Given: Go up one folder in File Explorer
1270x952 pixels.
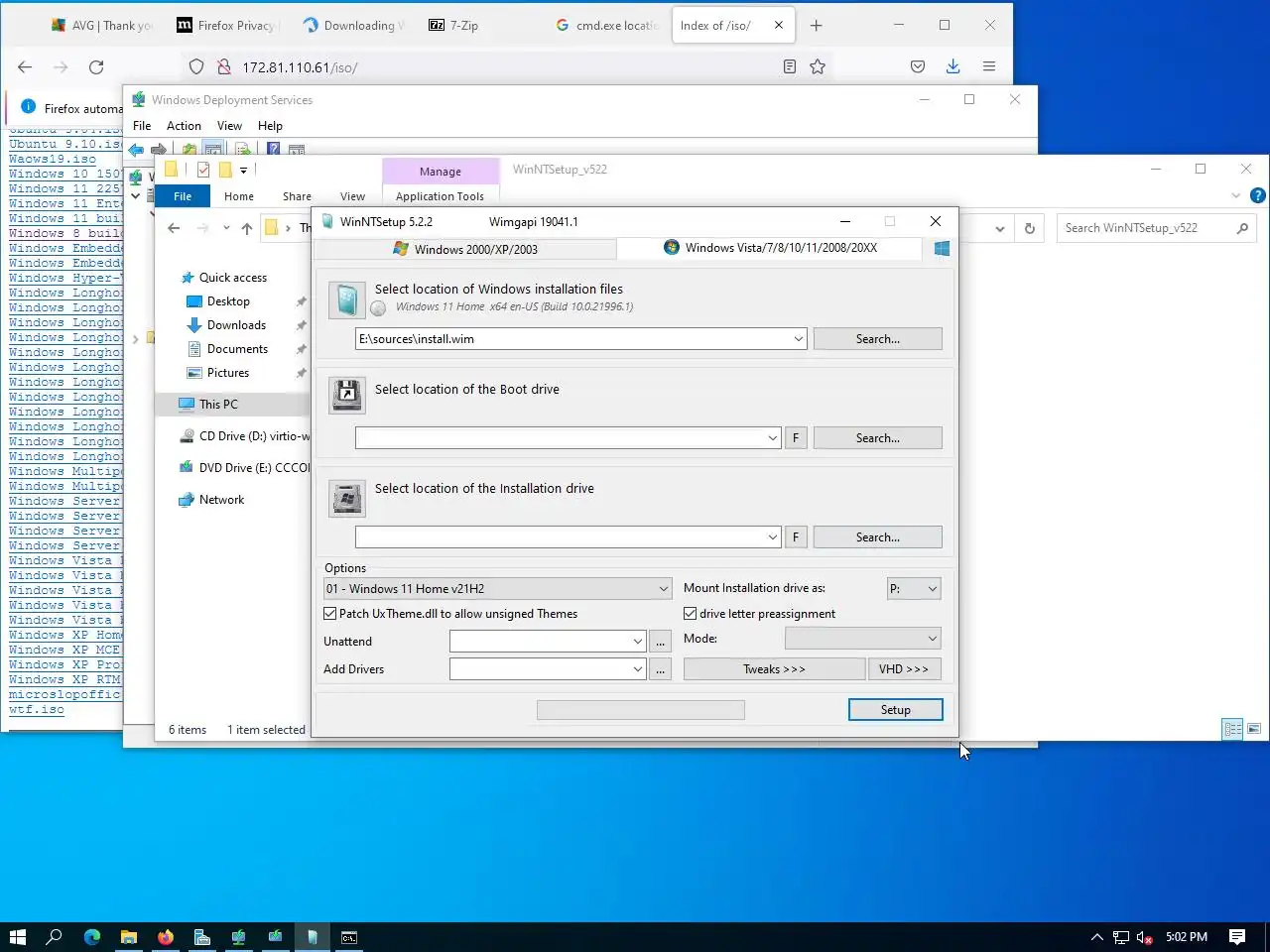Looking at the screenshot, I should pos(247,228).
